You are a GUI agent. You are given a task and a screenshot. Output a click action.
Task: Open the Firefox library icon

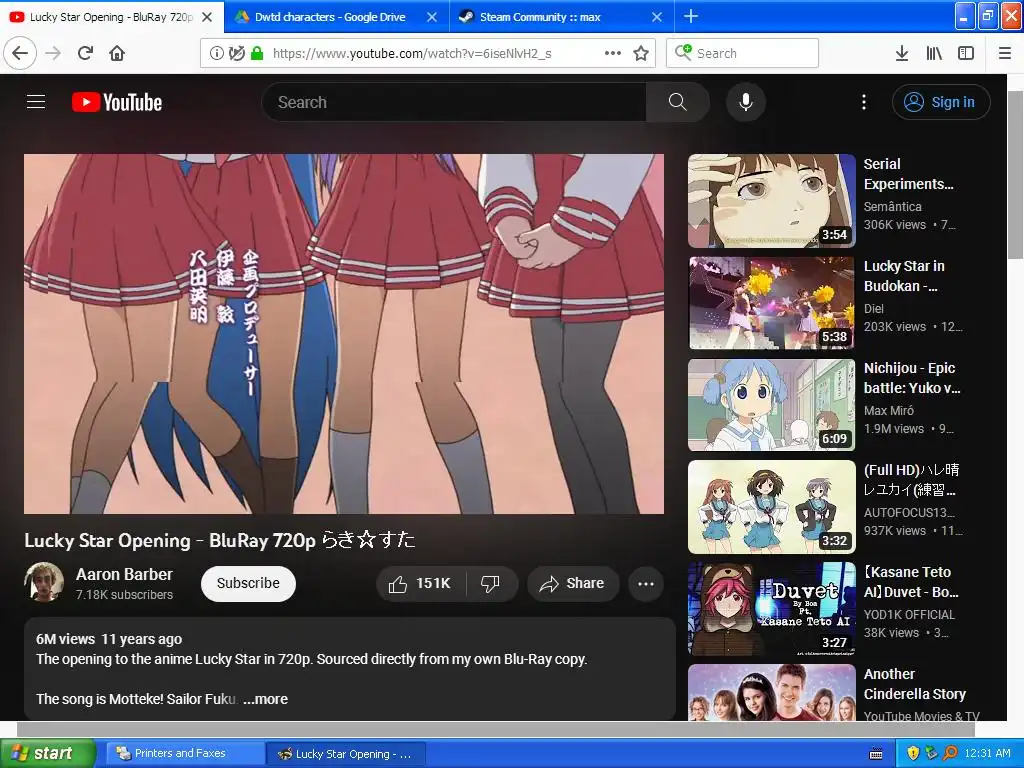point(934,54)
